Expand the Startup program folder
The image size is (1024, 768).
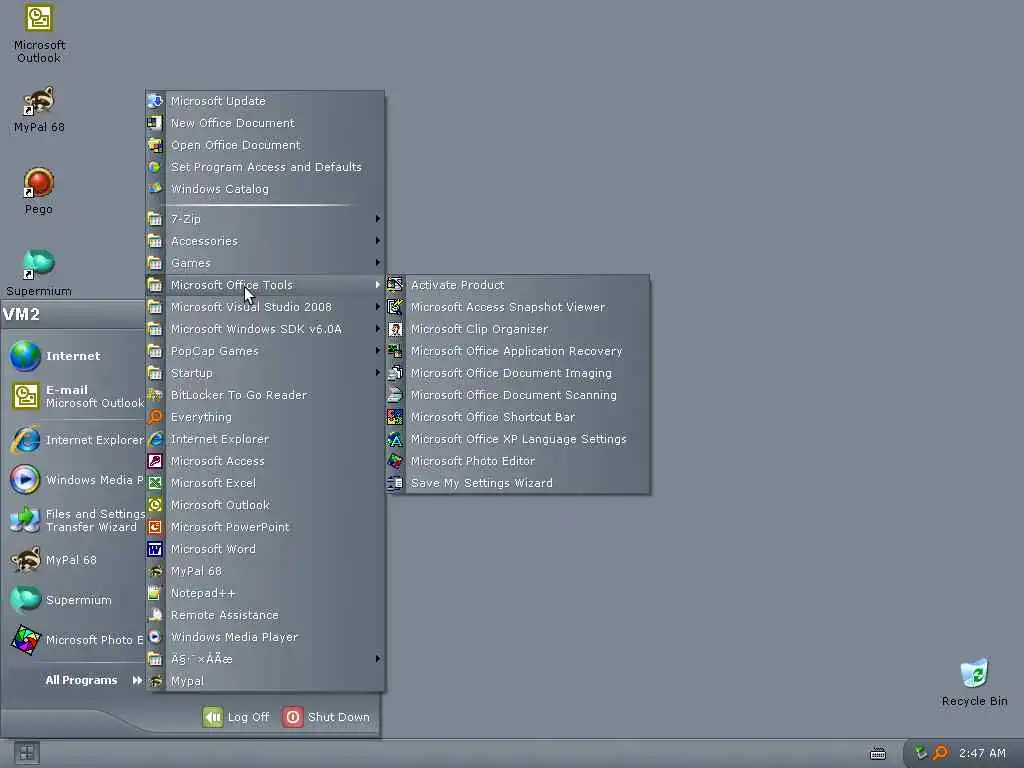(x=265, y=373)
